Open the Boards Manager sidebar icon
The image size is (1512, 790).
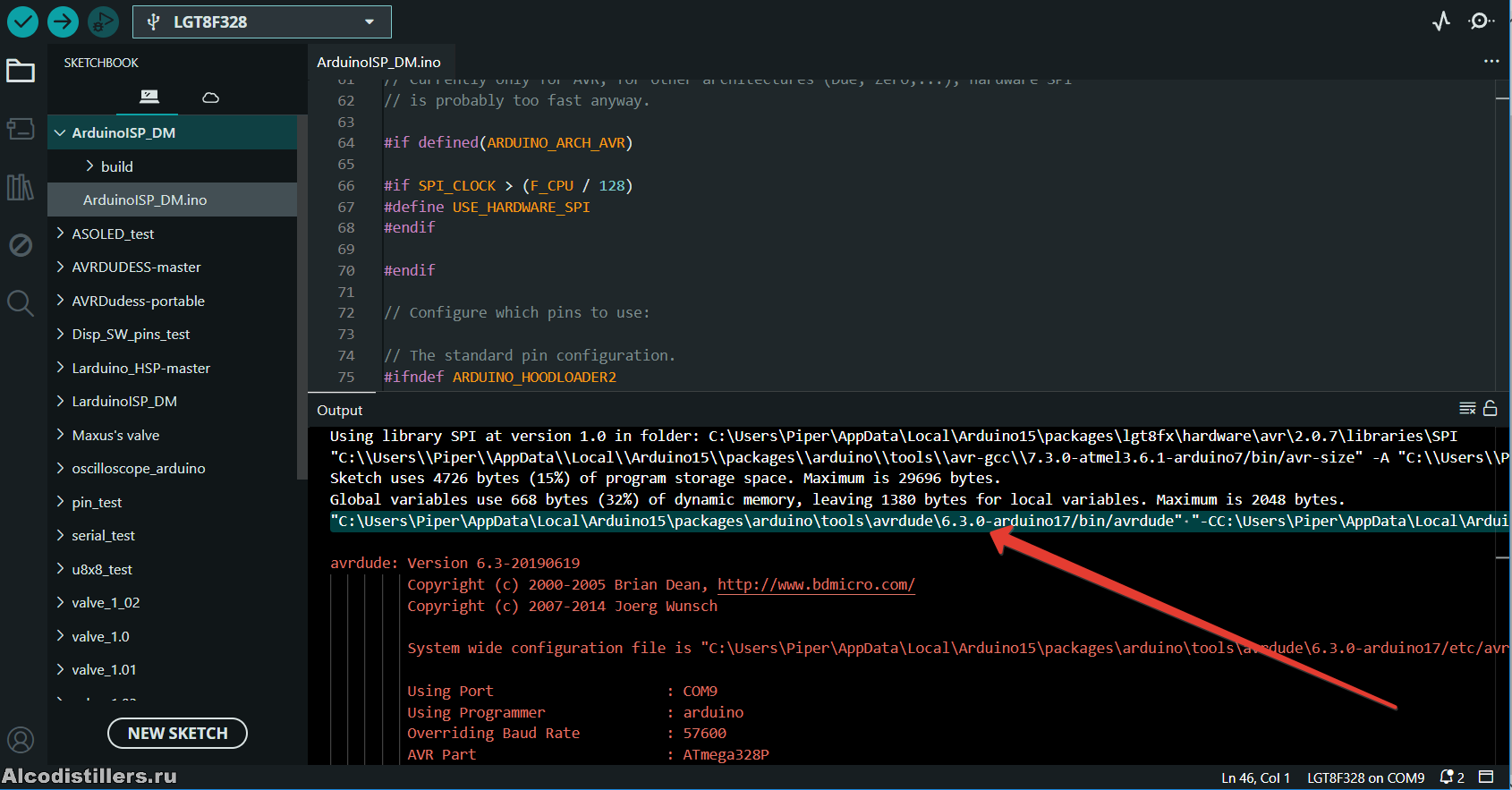point(21,129)
